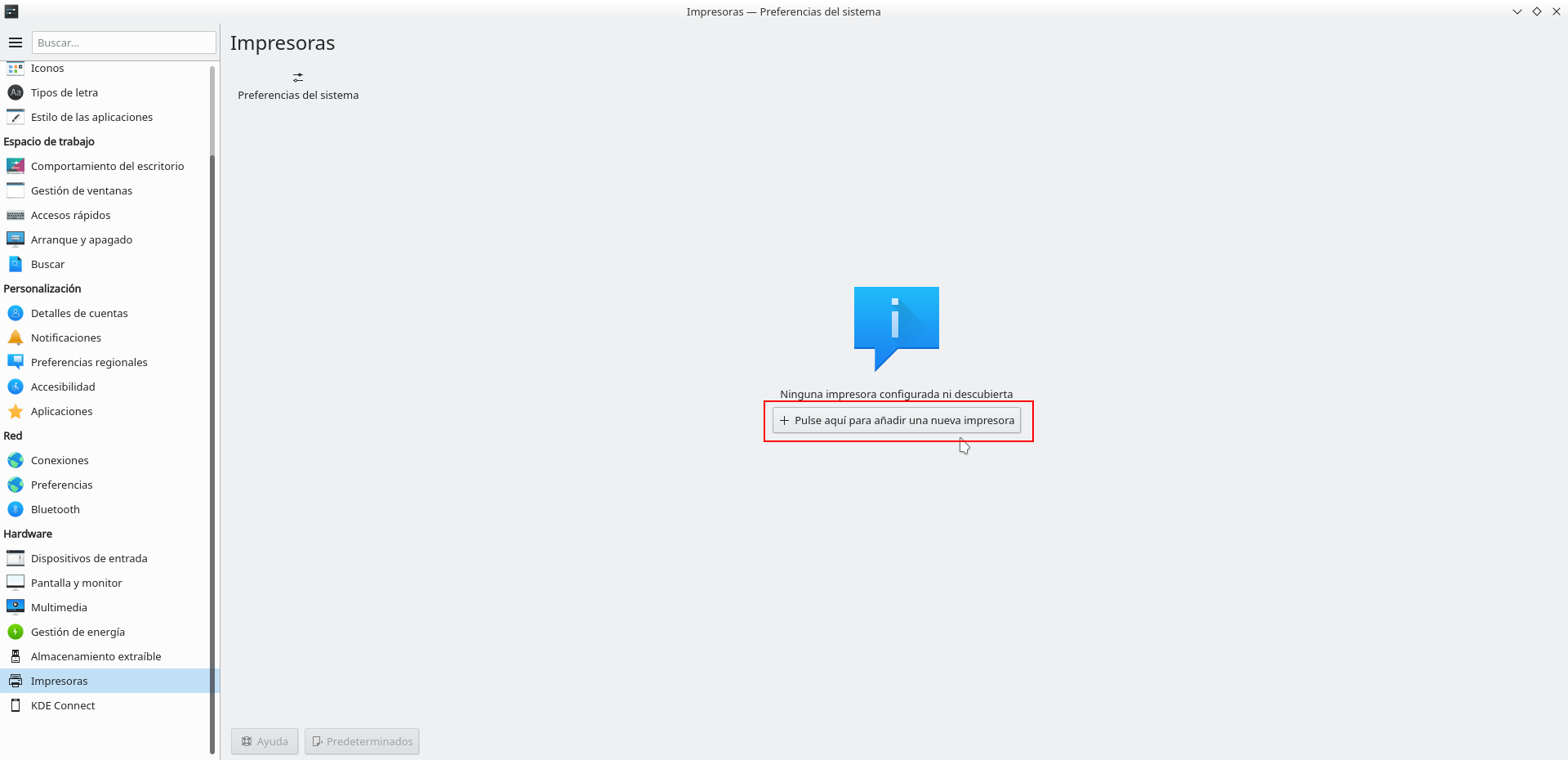1568x760 pixels.
Task: Open Aplicaciones star icon entry
Action: click(16, 411)
